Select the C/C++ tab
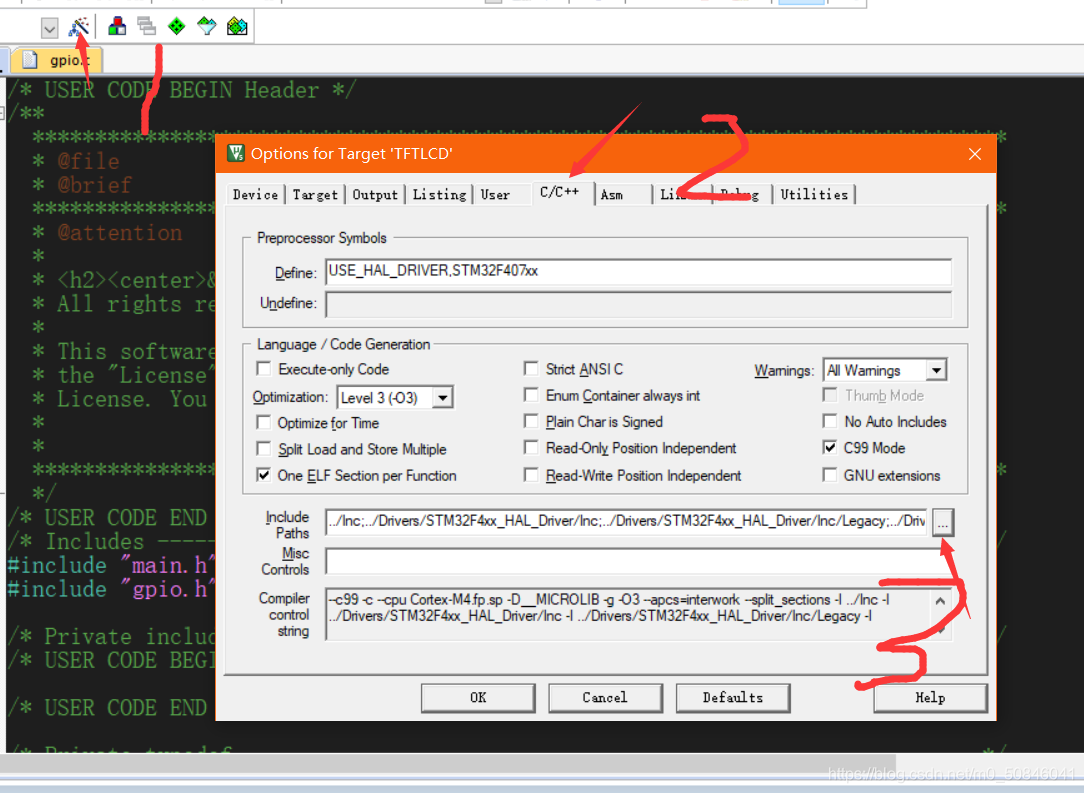This screenshot has height=793, width=1084. (559, 192)
